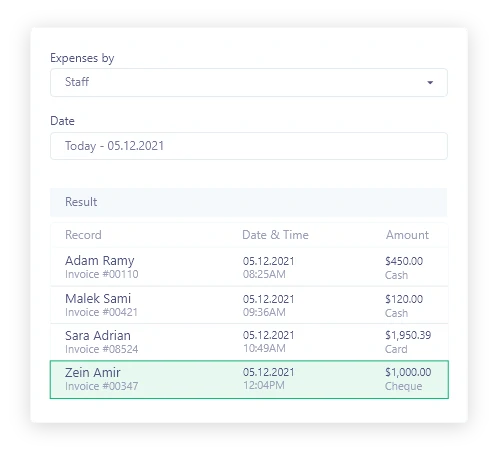Click the $450.00 amount
498x456 pixels.
404,261
